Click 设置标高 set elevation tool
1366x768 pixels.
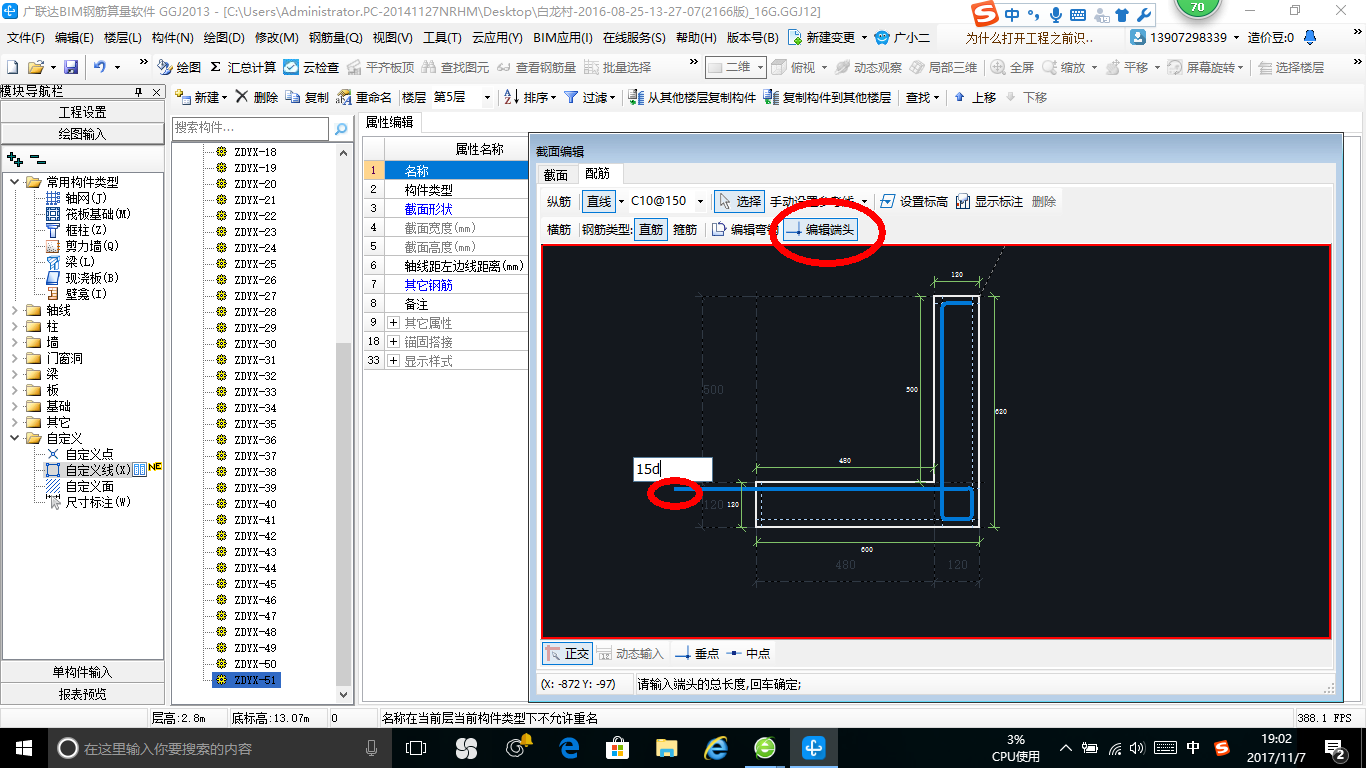[x=913, y=201]
